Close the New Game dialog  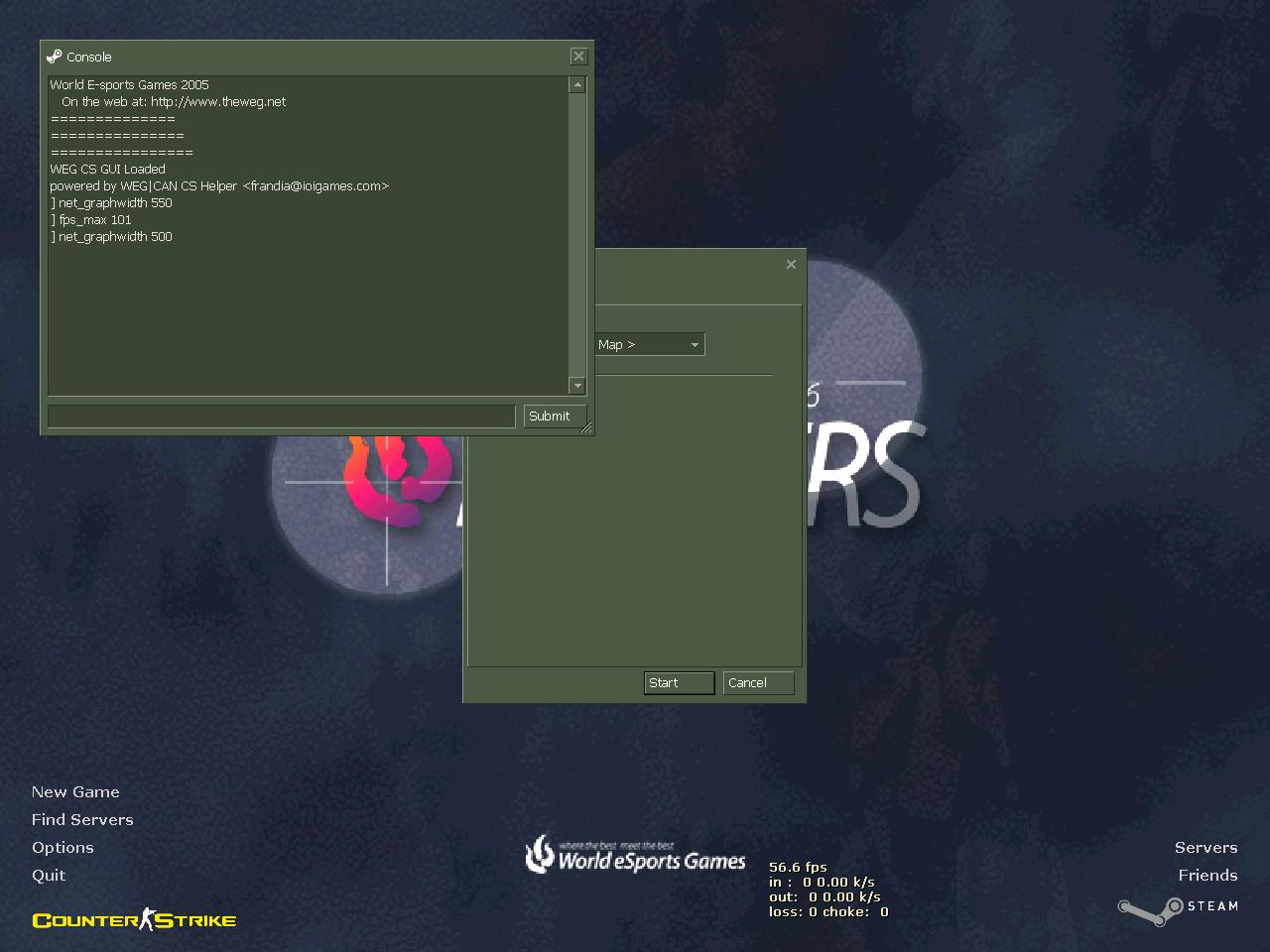pyautogui.click(x=791, y=264)
